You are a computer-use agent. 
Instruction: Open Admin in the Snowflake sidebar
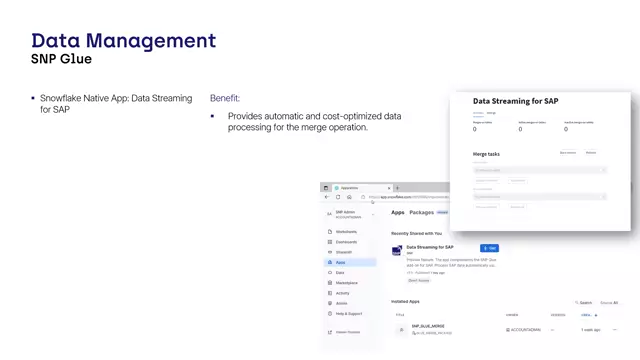(342, 303)
